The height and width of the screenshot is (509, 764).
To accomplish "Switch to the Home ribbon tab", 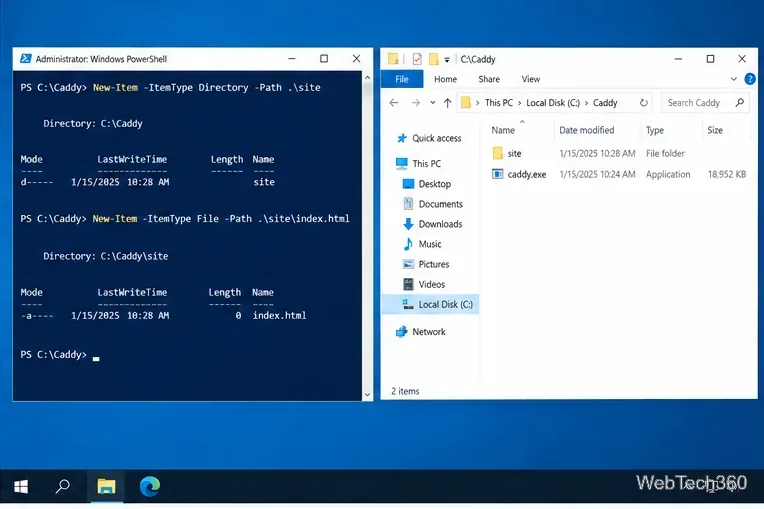I will (x=445, y=79).
